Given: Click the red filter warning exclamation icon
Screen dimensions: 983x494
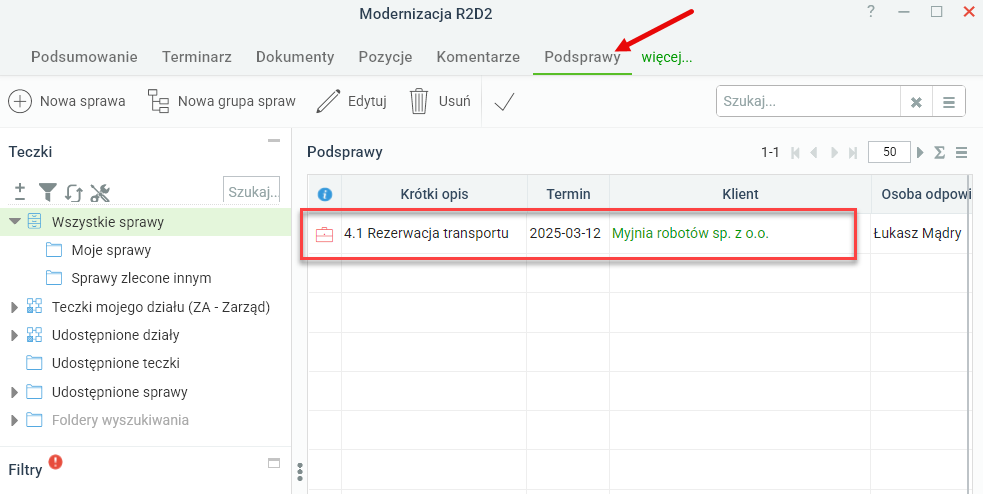Looking at the screenshot, I should pyautogui.click(x=56, y=462).
